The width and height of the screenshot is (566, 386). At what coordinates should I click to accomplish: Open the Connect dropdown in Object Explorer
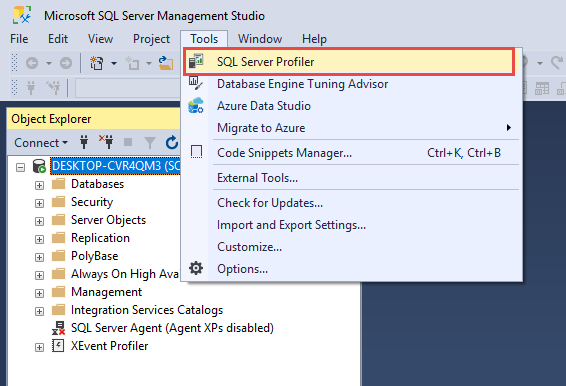point(41,143)
